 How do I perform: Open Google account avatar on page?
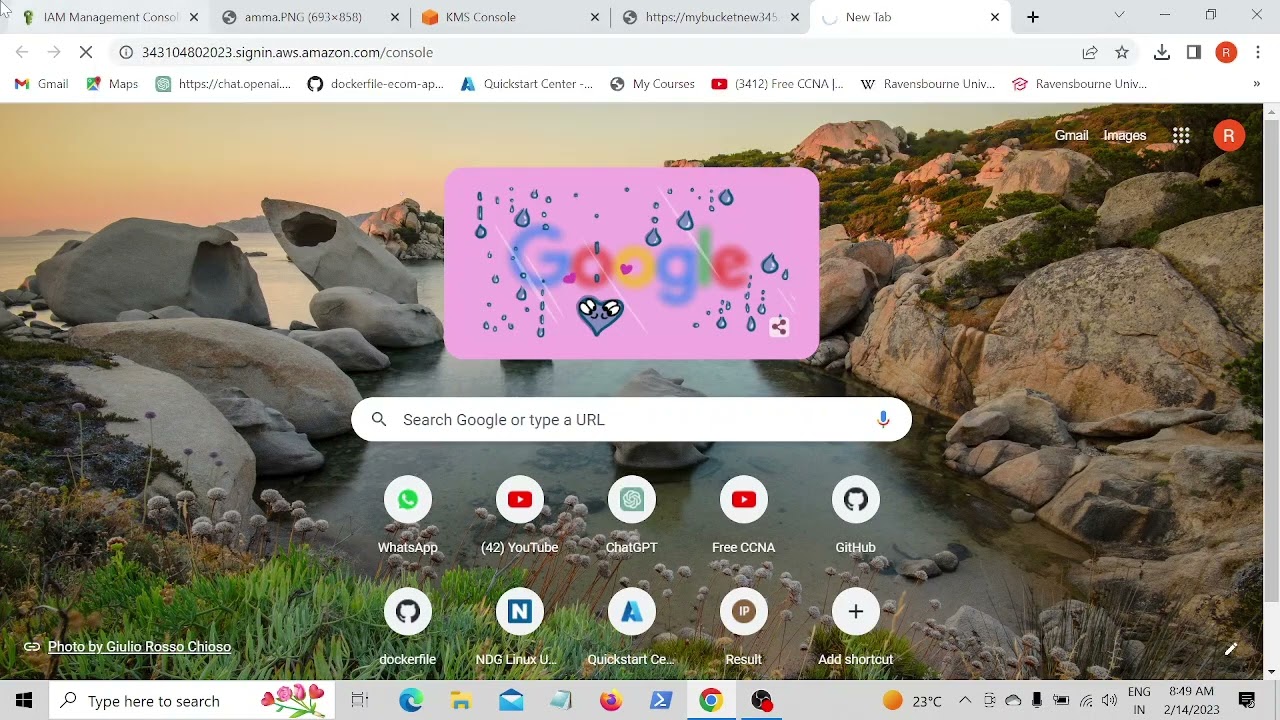tap(1228, 136)
